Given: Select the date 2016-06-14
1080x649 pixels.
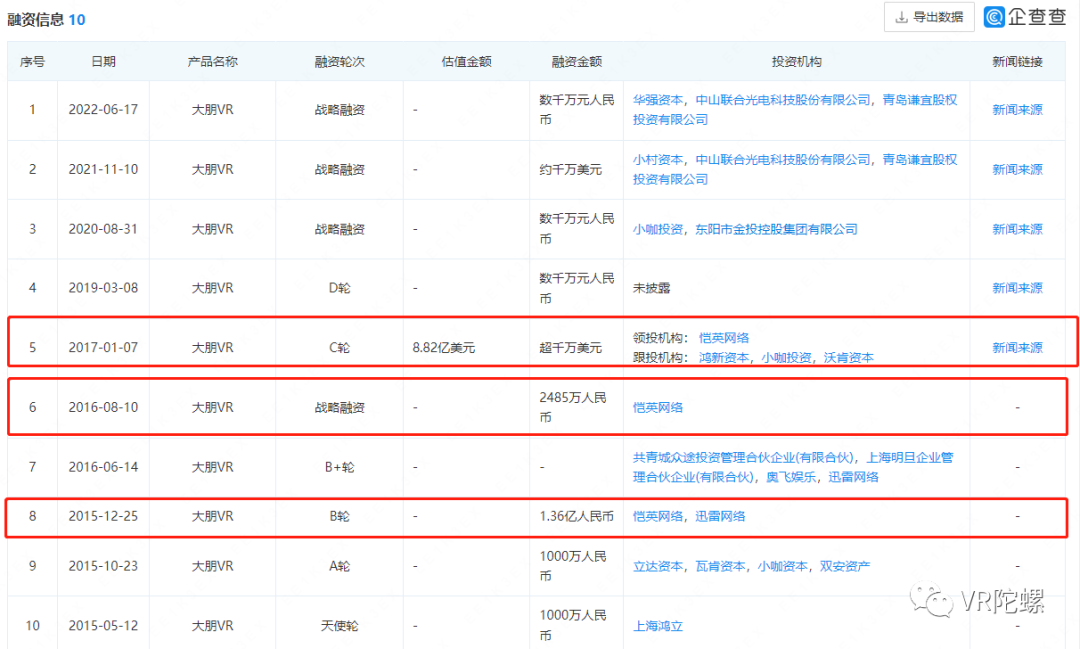Looking at the screenshot, I should [103, 467].
